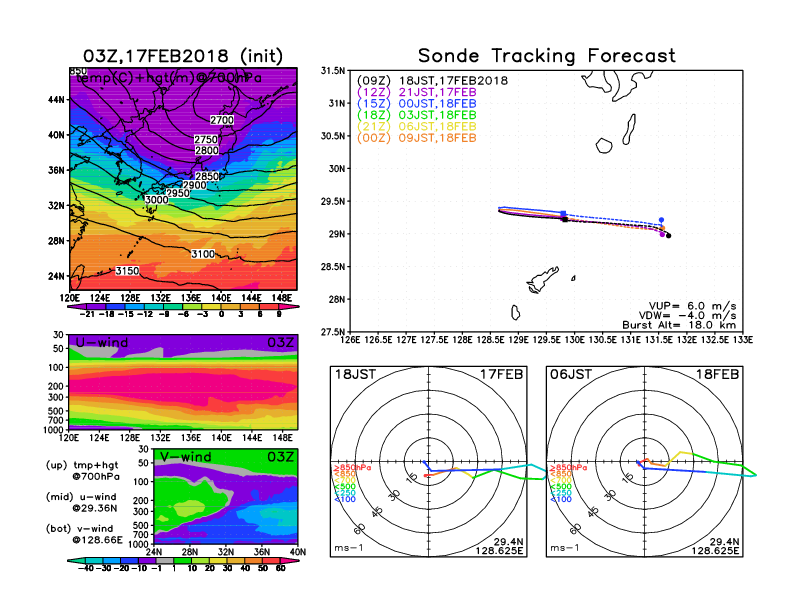Click "06JST" on the right hodograph
792x612 pixels.
[x=571, y=375]
